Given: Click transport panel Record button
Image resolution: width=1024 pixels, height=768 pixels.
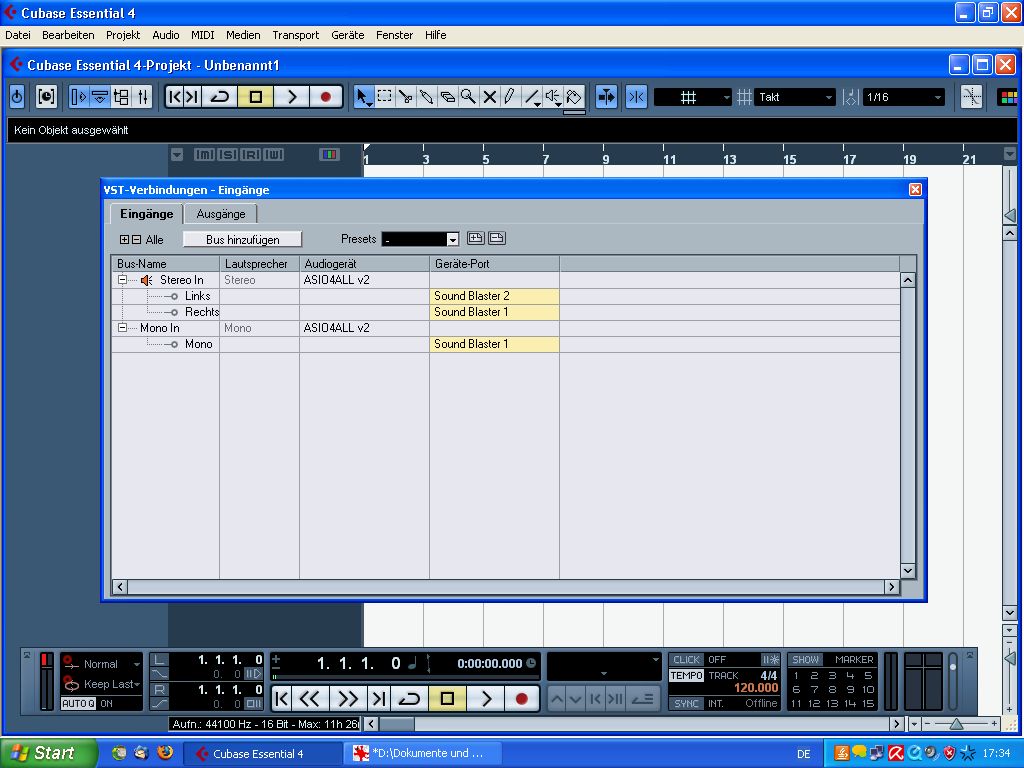Looking at the screenshot, I should point(521,699).
